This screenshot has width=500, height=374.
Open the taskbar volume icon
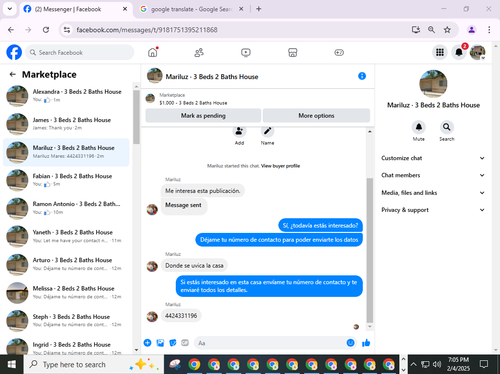[437, 364]
